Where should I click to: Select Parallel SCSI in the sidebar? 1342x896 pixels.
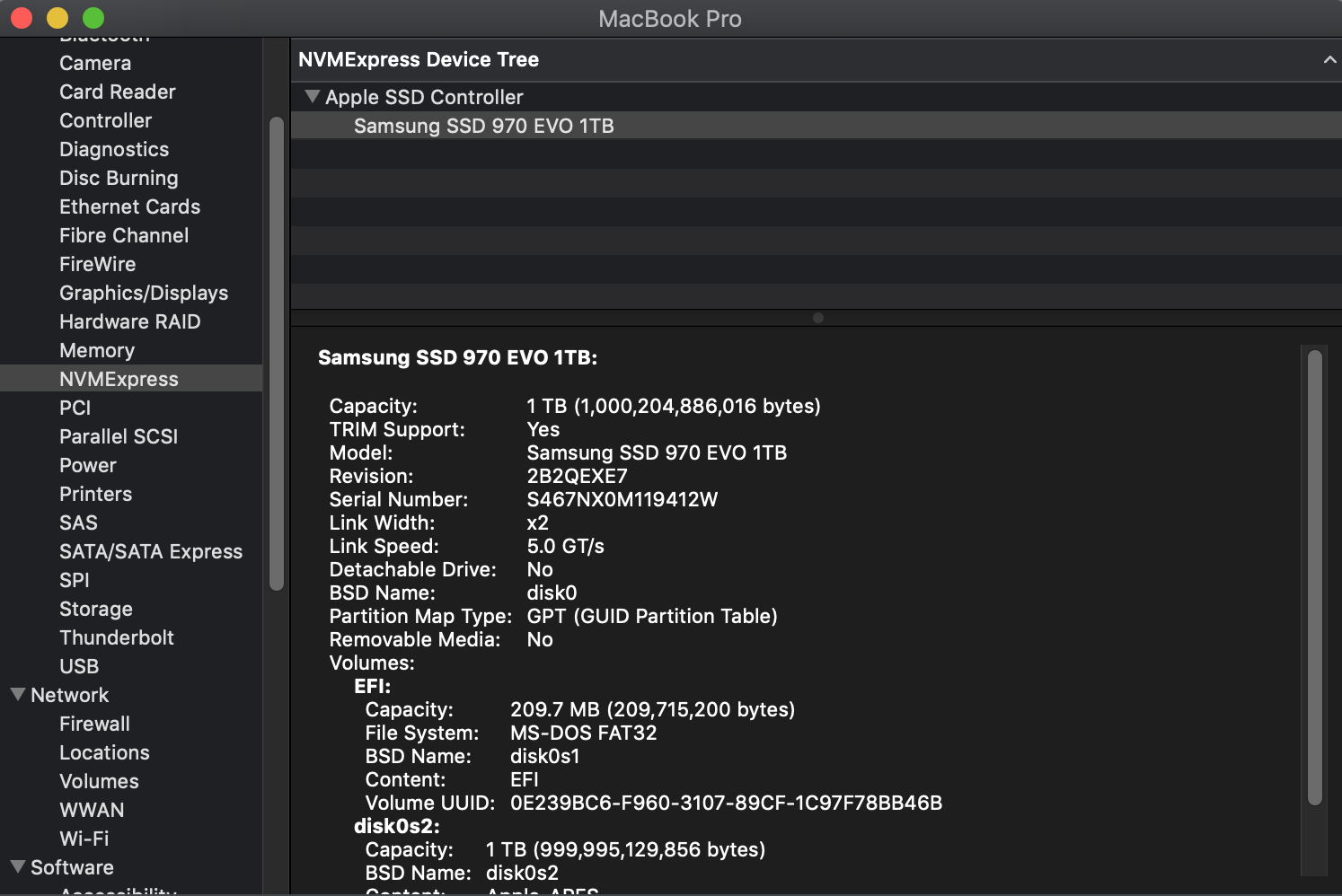119,436
